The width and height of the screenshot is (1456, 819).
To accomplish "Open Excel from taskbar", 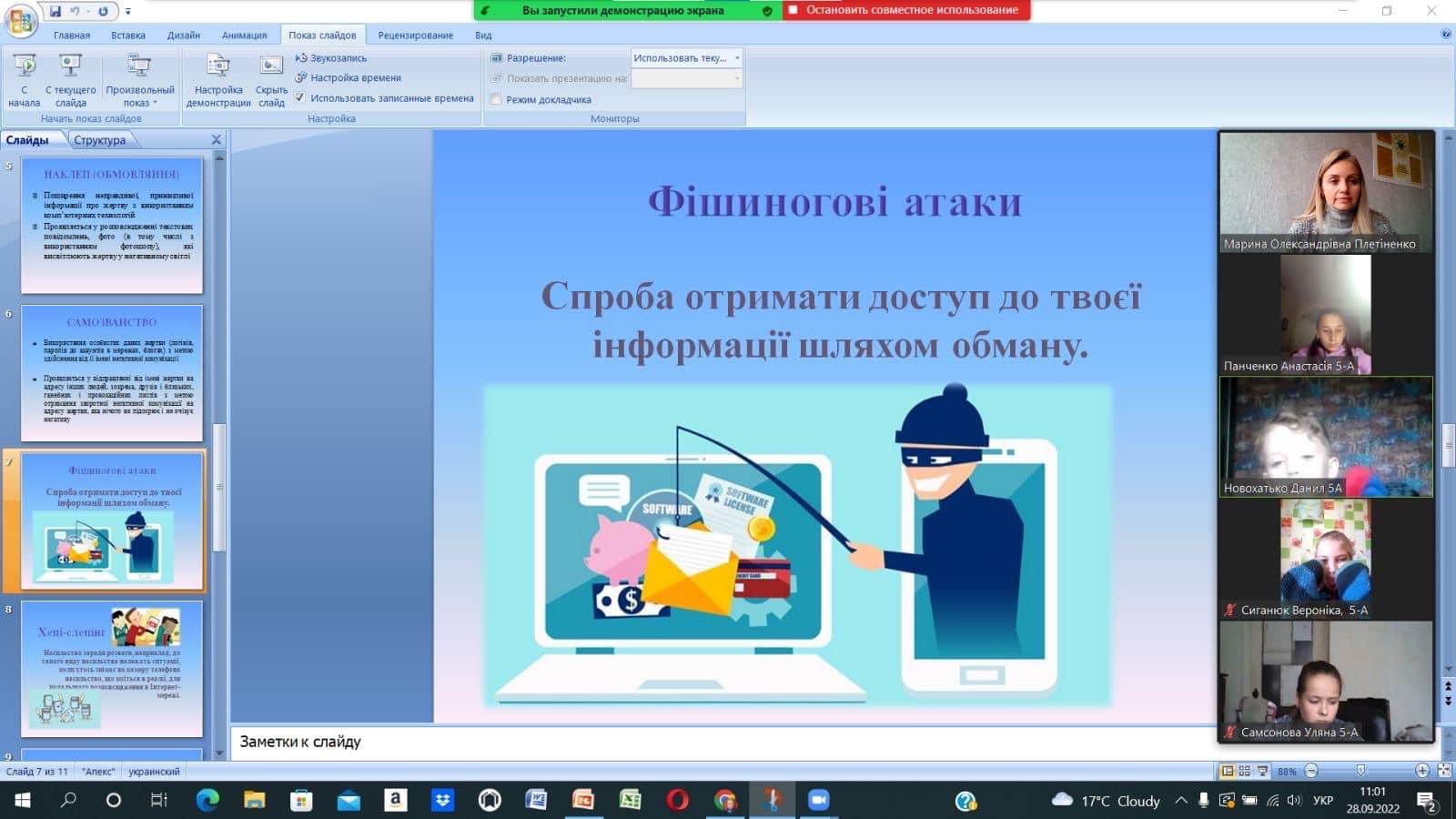I will 630,800.
